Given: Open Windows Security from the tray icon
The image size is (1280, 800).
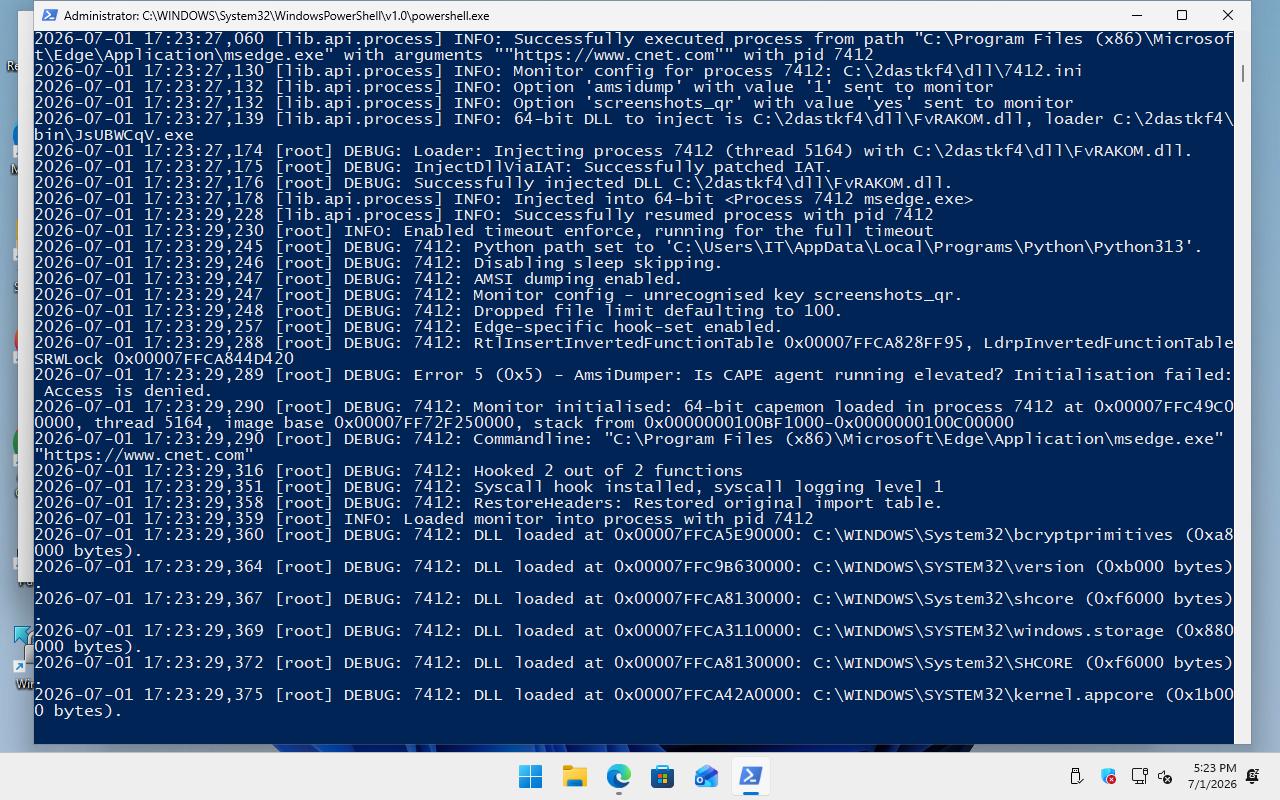Looking at the screenshot, I should click(1108, 776).
